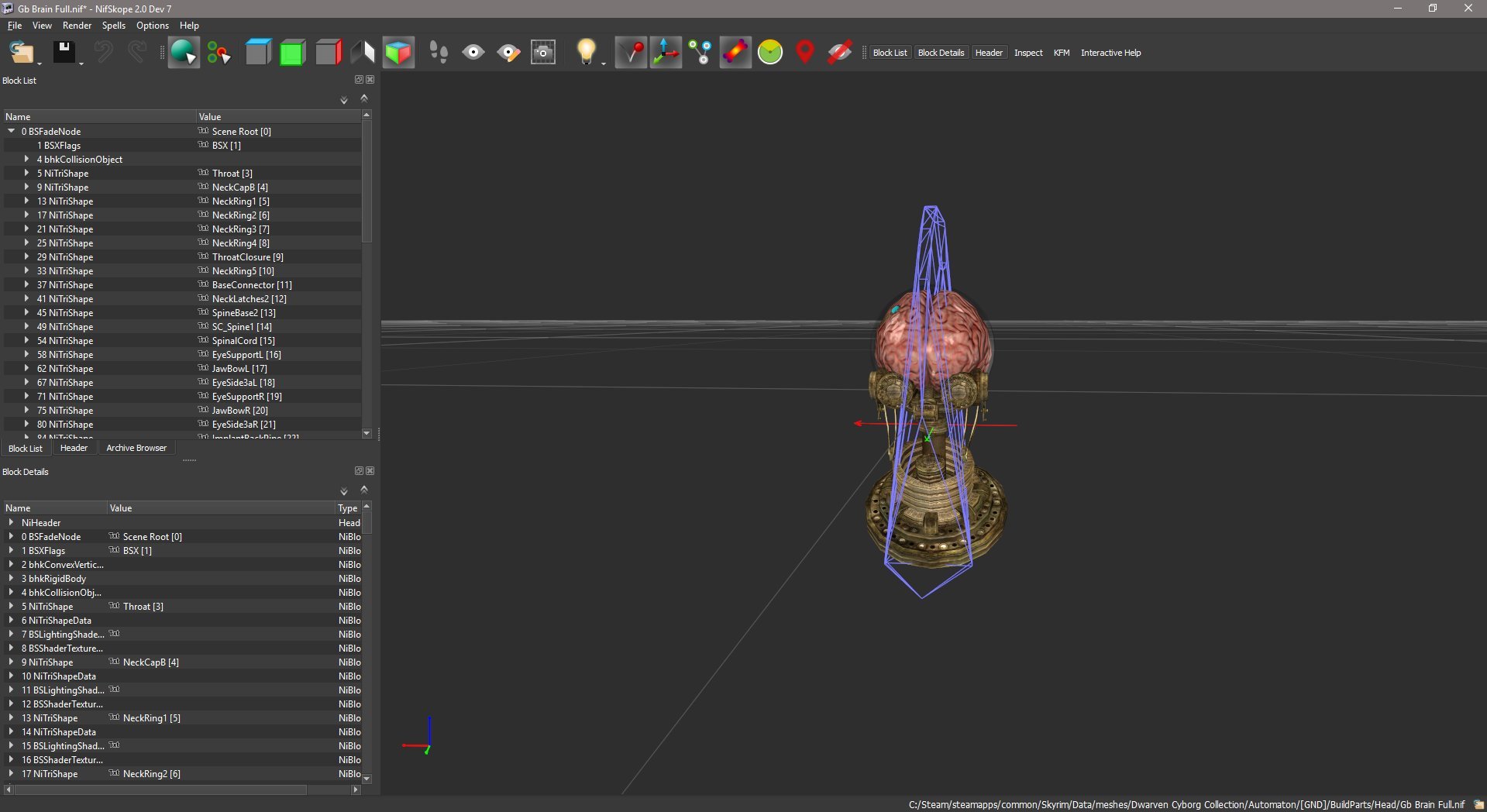Expand all rows in Block Details panel
The width and height of the screenshot is (1487, 812).
point(344,491)
